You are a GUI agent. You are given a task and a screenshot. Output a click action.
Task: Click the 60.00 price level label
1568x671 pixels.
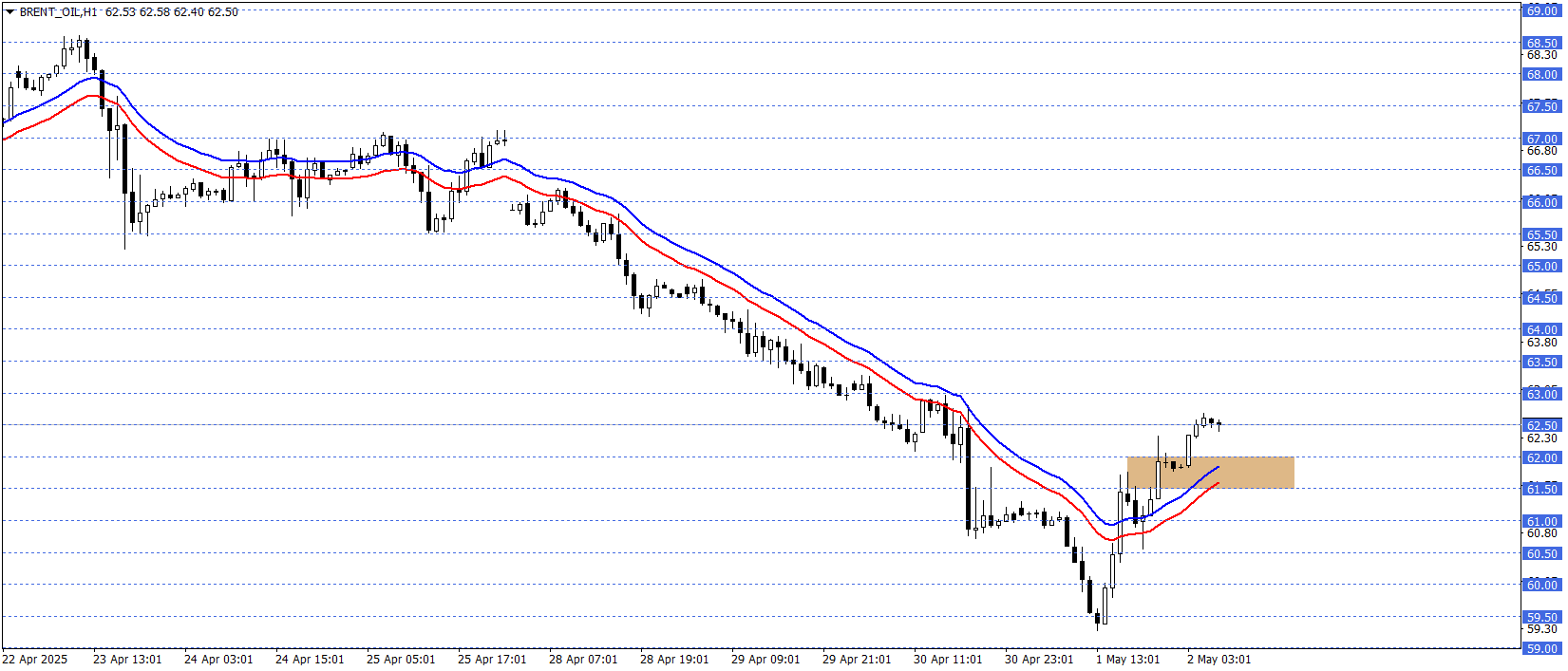coord(1541,585)
